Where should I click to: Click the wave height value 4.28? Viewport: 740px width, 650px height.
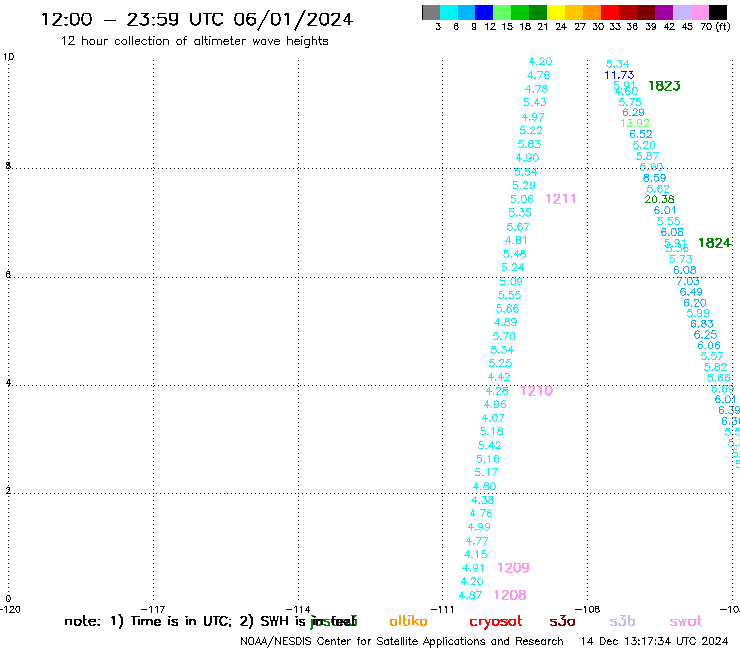497,391
